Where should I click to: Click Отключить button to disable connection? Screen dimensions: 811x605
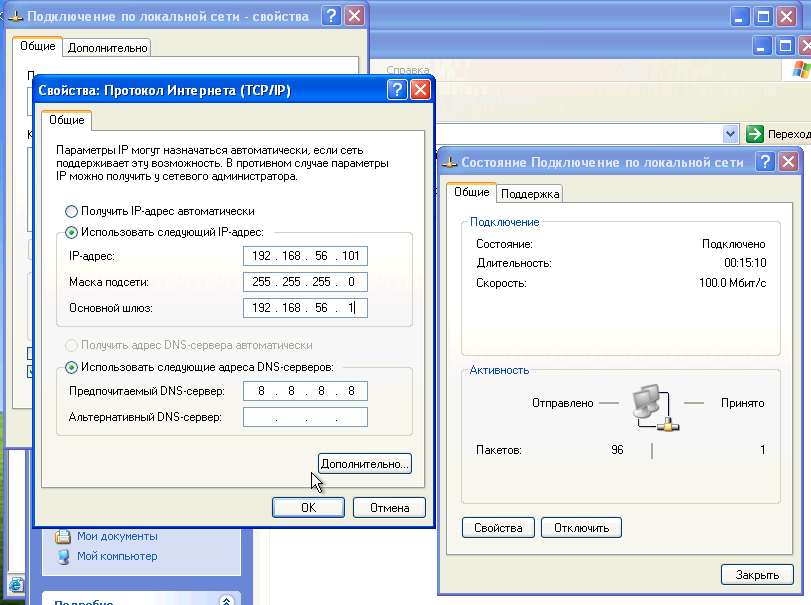pyautogui.click(x=581, y=528)
